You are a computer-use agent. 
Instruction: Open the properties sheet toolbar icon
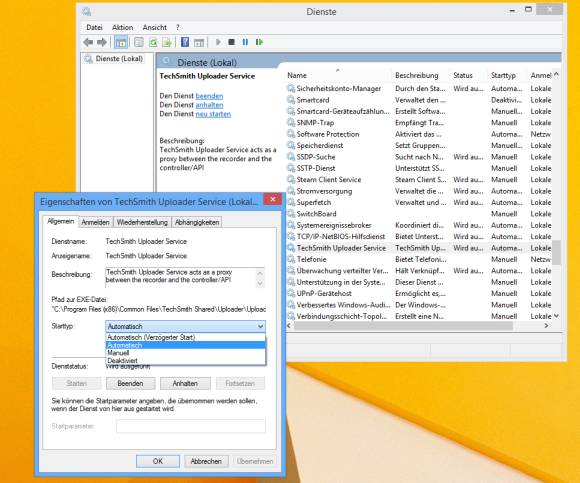[139, 42]
